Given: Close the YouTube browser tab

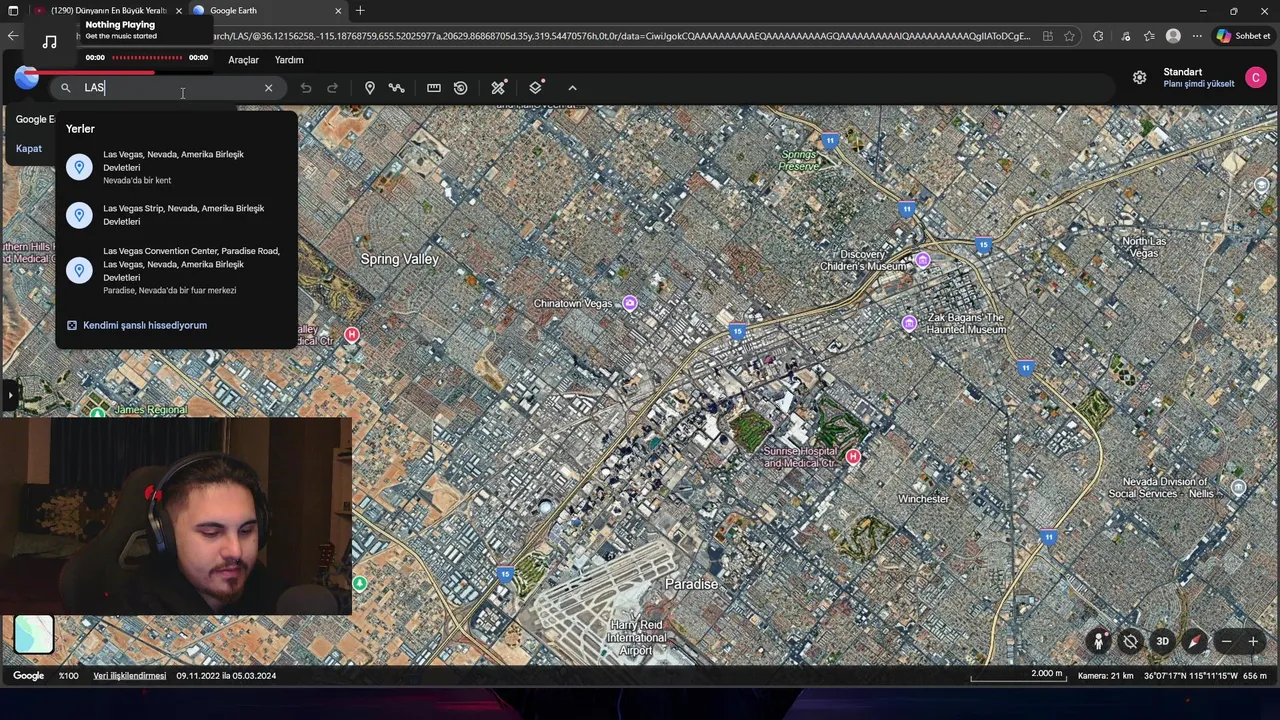Looking at the screenshot, I should click(x=179, y=10).
